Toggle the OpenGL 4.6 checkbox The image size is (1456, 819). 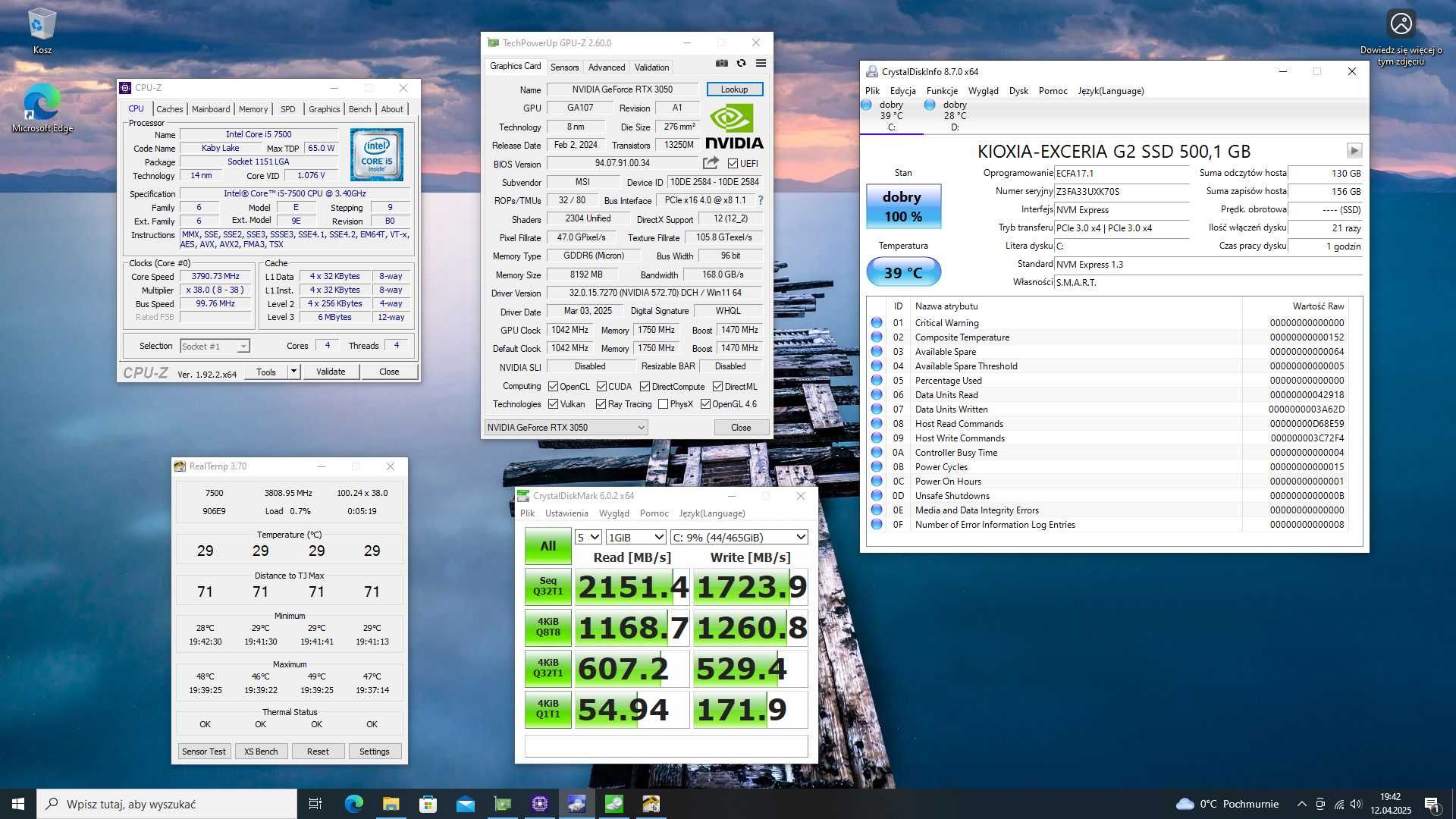point(705,404)
